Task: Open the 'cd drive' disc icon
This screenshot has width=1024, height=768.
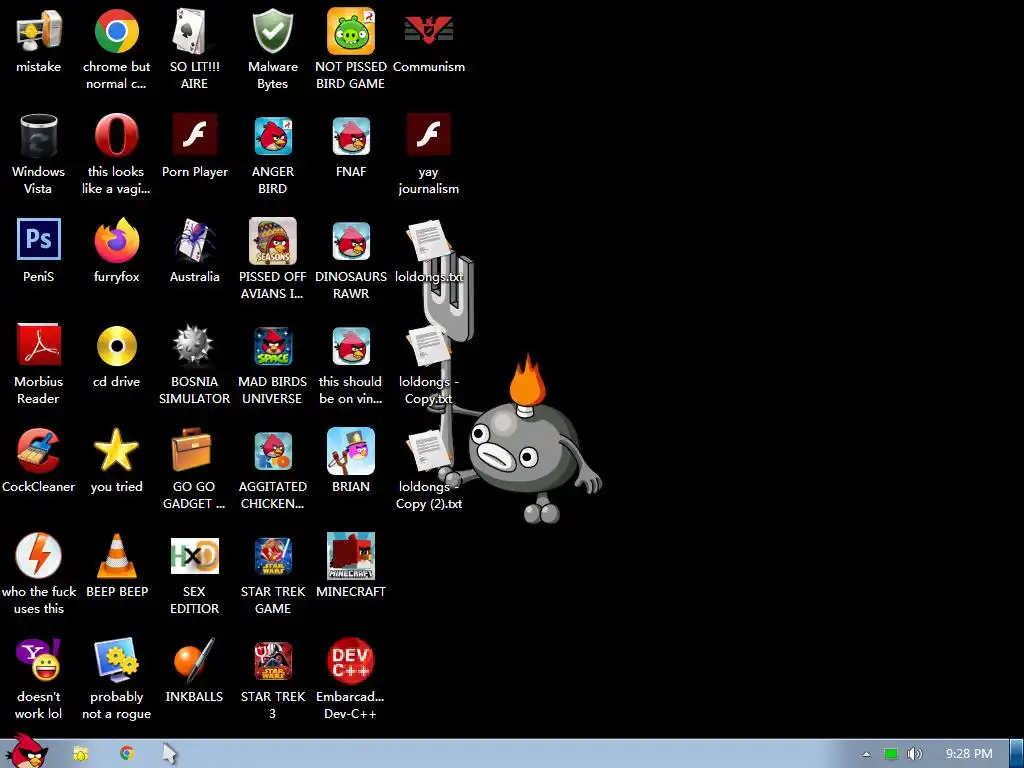Action: pyautogui.click(x=116, y=345)
